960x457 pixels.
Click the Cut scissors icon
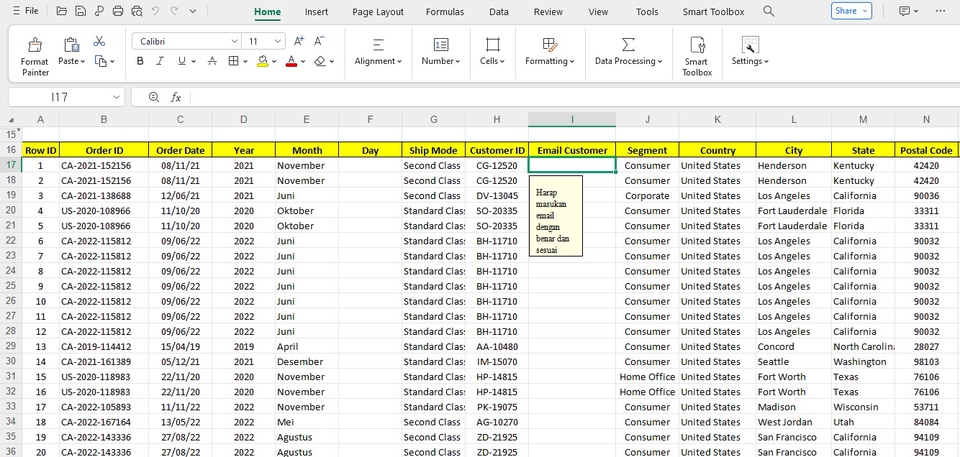[x=99, y=41]
